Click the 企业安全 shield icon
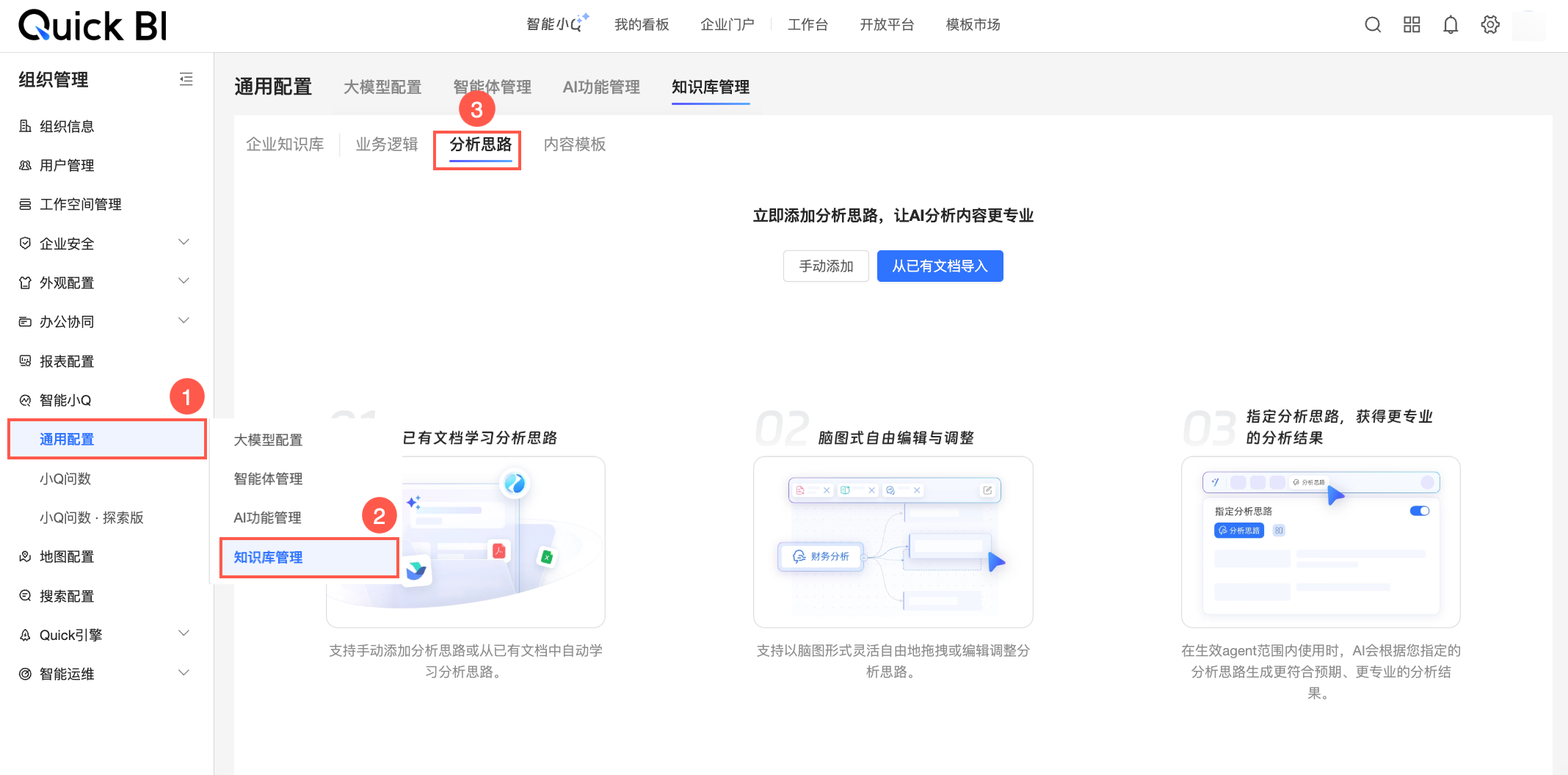 point(25,243)
